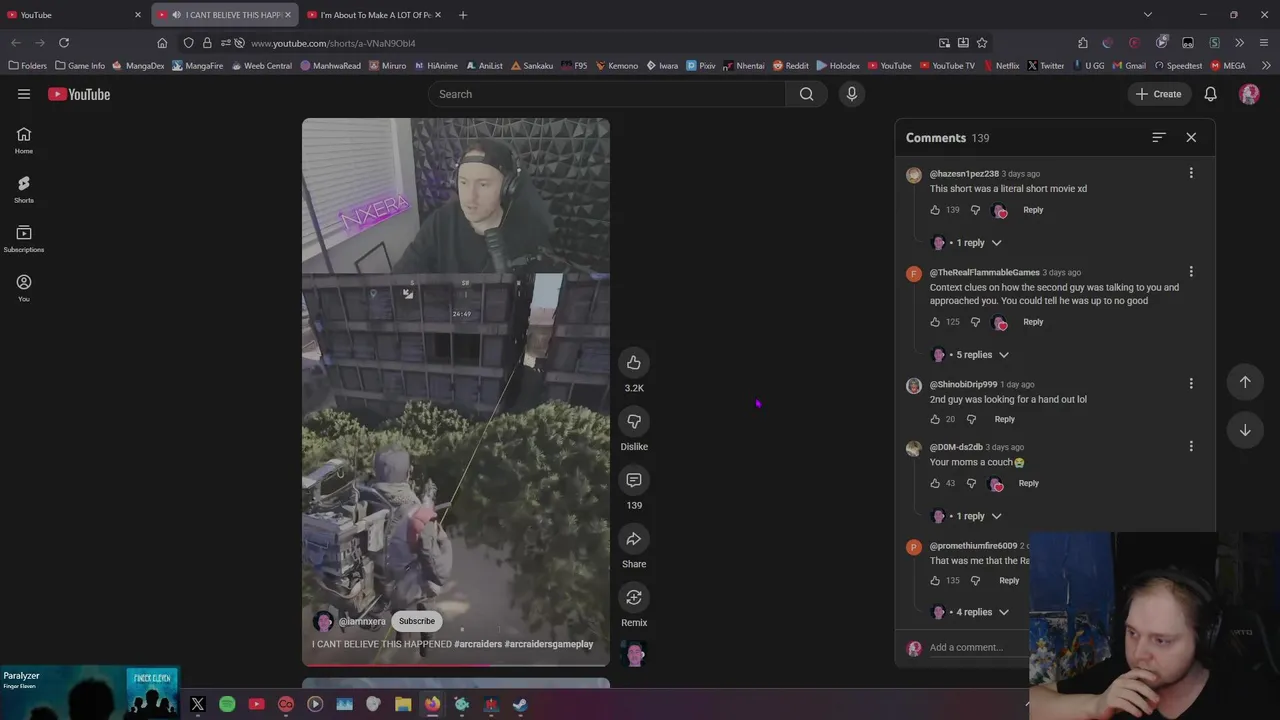Seek on the short's red progress bar

pyautogui.click(x=456, y=665)
